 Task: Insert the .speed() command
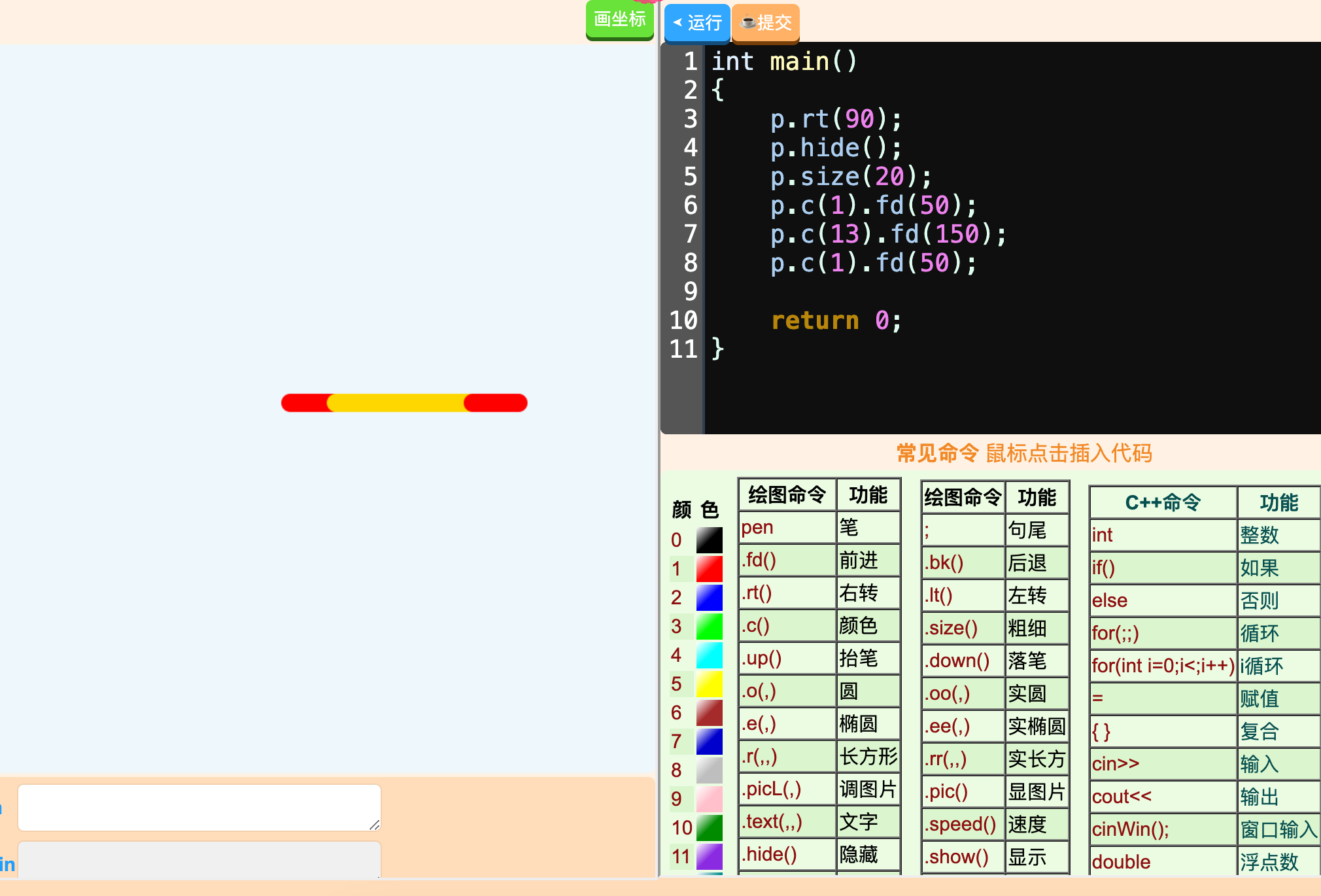click(960, 824)
